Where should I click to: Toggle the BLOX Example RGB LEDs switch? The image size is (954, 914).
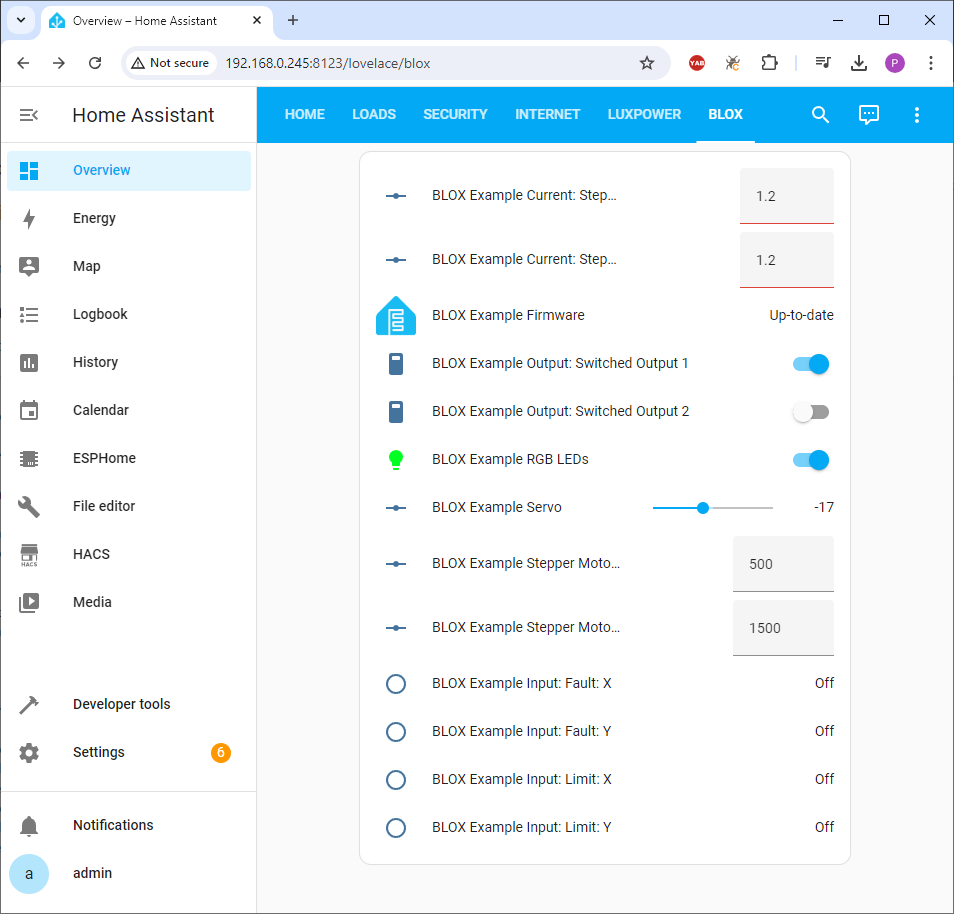click(811, 460)
